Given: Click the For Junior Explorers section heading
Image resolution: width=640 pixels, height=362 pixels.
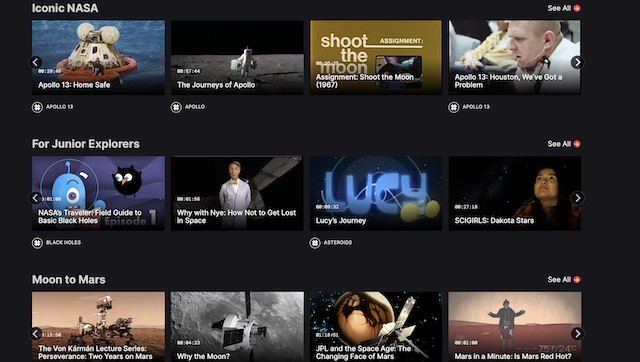Looking at the screenshot, I should click(x=86, y=144).
